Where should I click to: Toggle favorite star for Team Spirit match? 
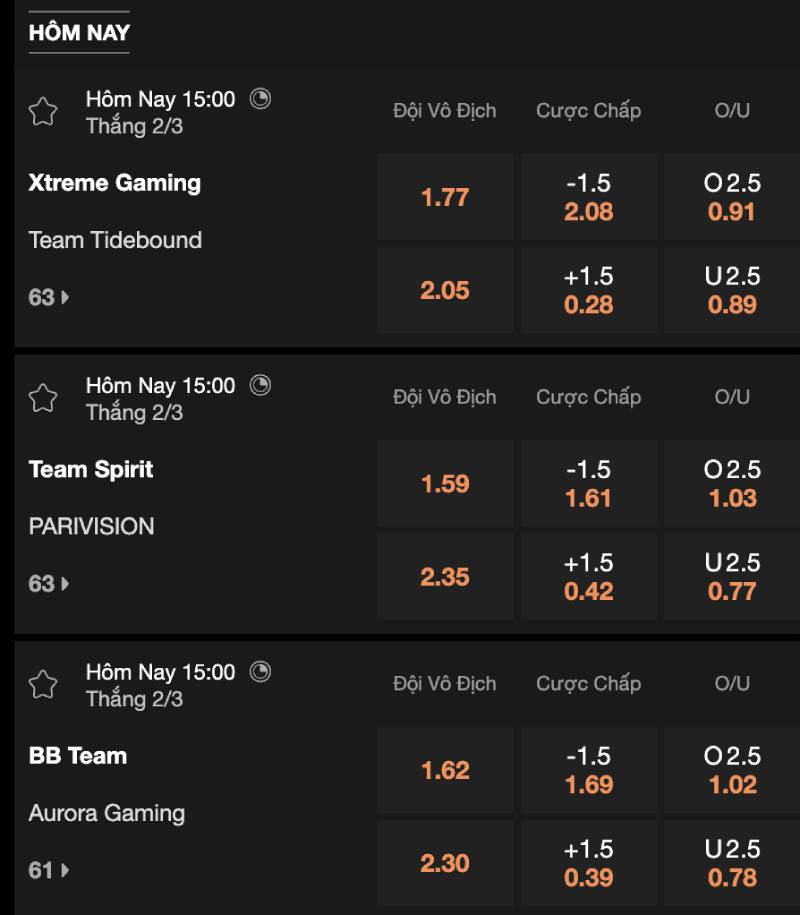(x=43, y=398)
